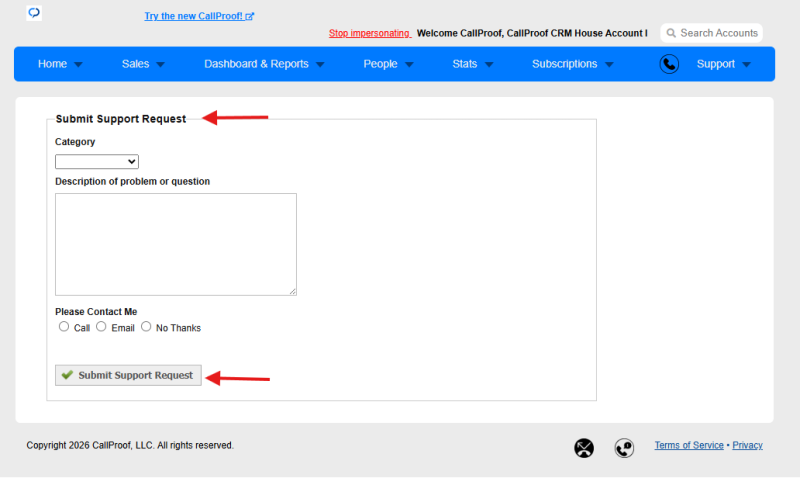The image size is (800, 478).
Task: Select the Email radio button
Action: tap(101, 326)
